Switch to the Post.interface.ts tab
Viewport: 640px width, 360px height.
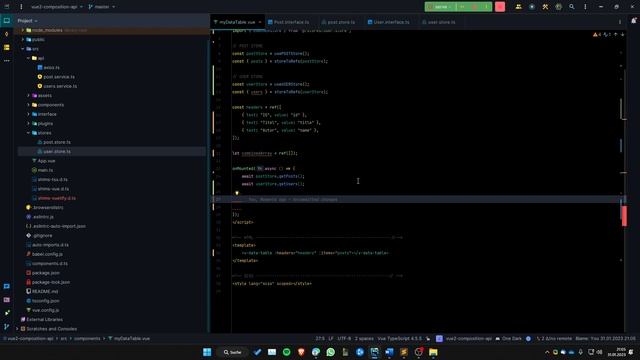(x=289, y=22)
